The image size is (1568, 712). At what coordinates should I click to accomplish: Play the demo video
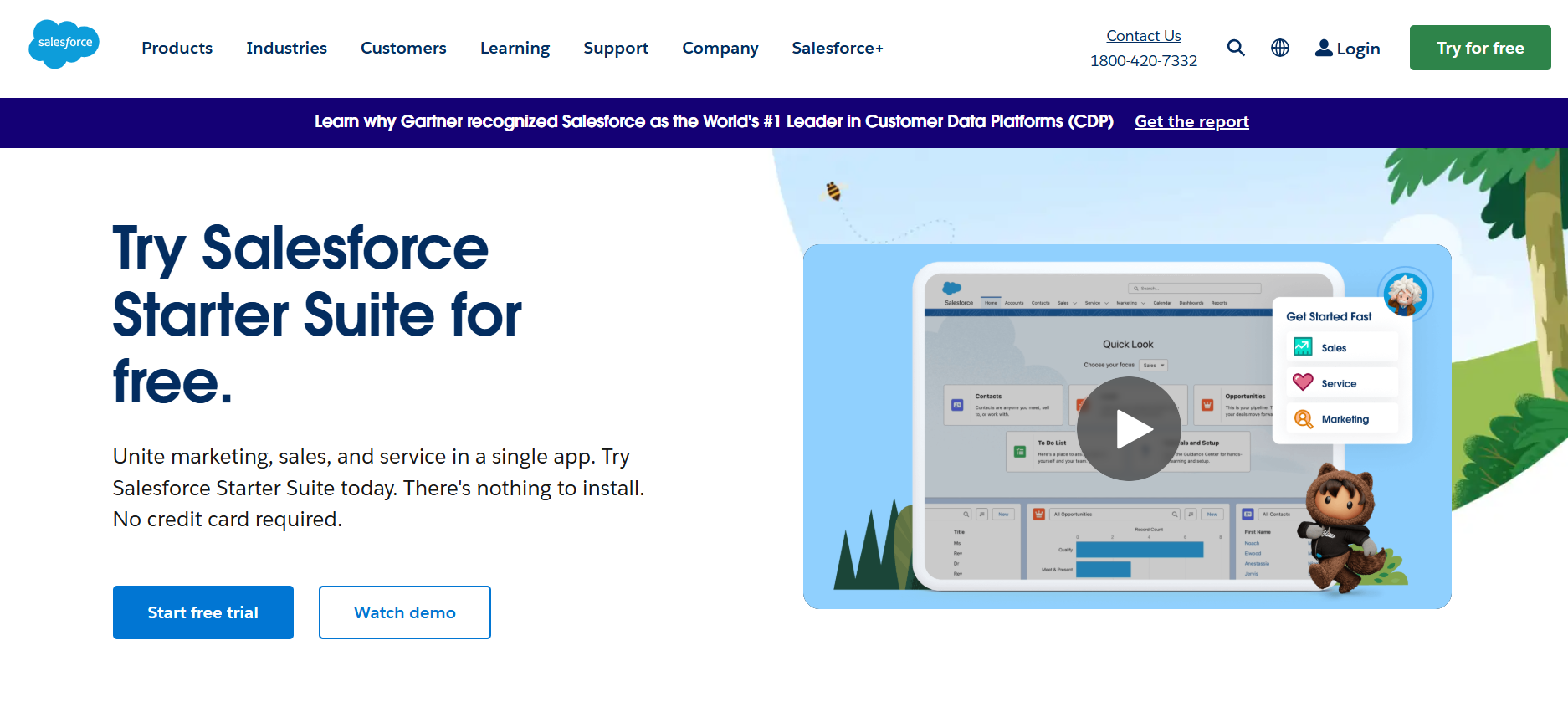(x=1128, y=428)
